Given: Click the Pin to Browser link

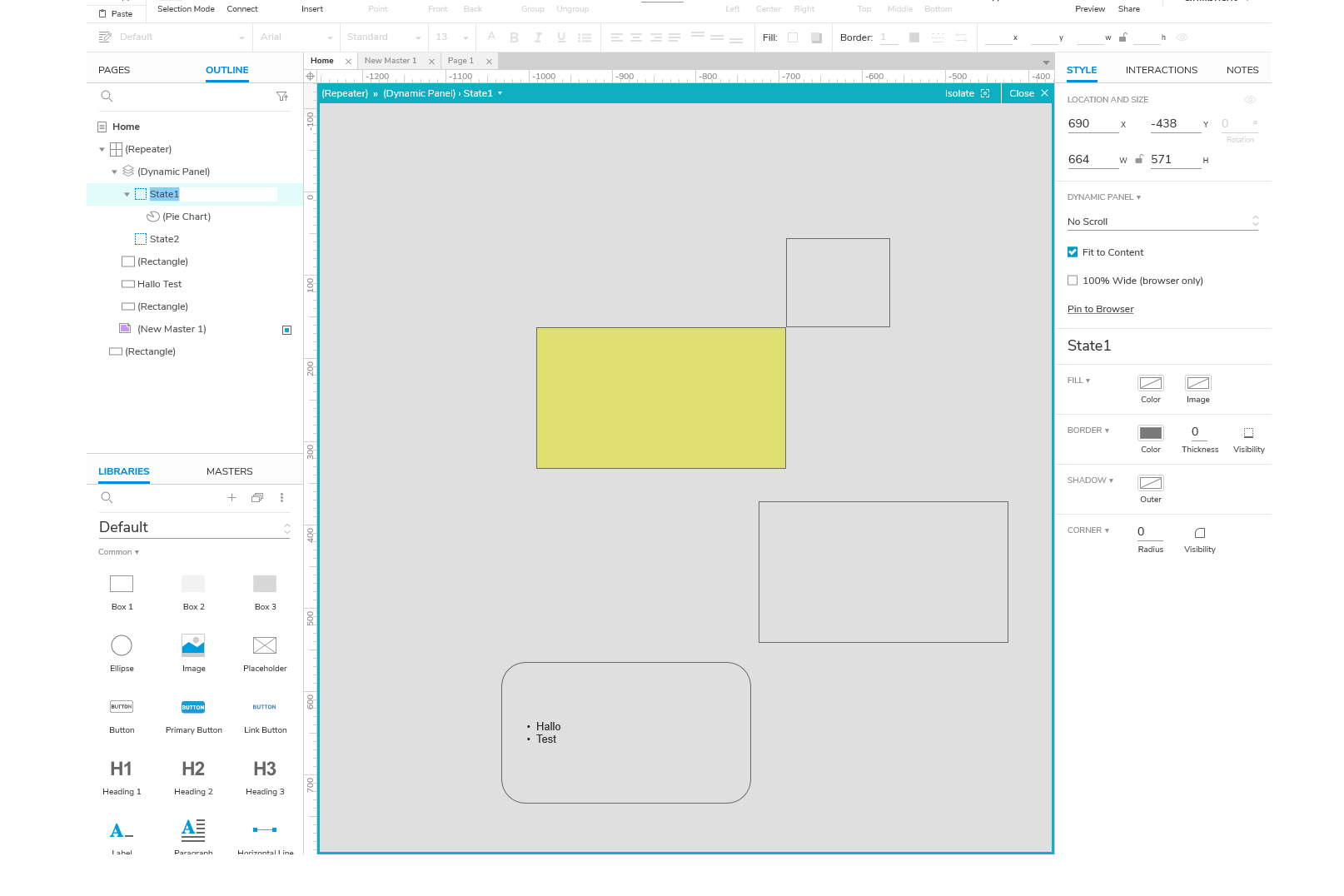Looking at the screenshot, I should tap(1100, 309).
